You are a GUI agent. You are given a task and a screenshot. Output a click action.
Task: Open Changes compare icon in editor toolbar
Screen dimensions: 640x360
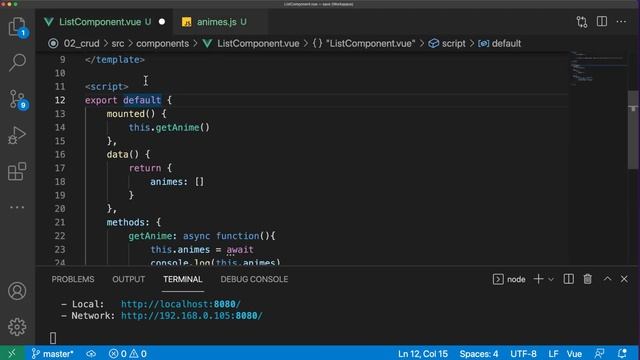click(x=582, y=22)
